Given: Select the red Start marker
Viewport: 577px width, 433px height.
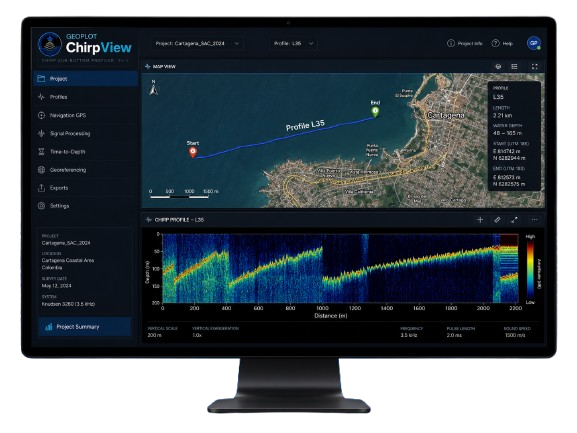Looking at the screenshot, I should [x=193, y=152].
